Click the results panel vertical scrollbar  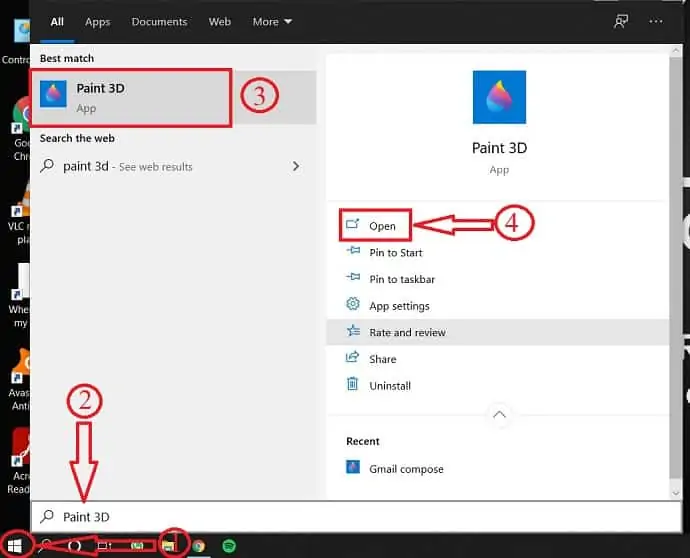(x=675, y=268)
